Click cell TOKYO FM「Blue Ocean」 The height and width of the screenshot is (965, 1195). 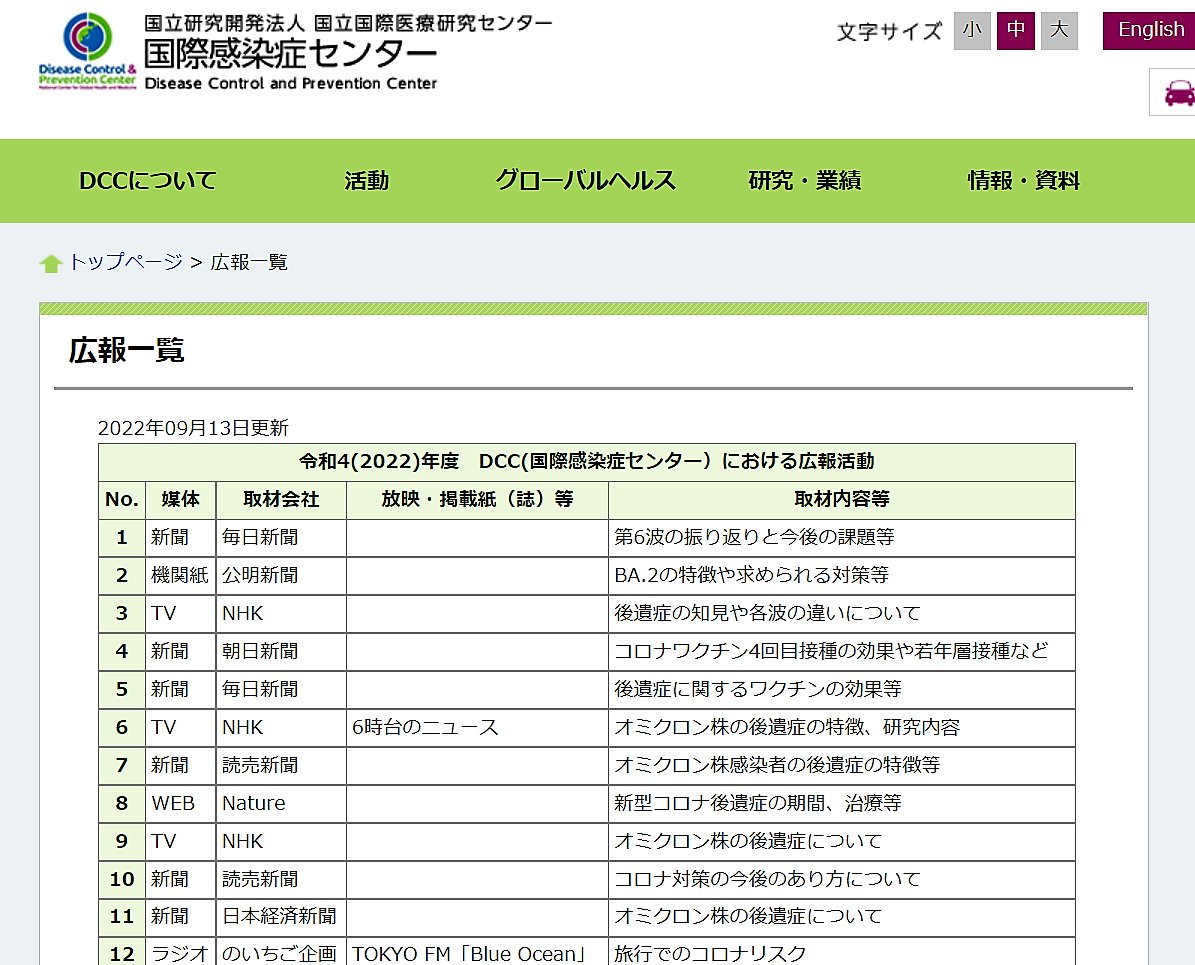point(477,953)
